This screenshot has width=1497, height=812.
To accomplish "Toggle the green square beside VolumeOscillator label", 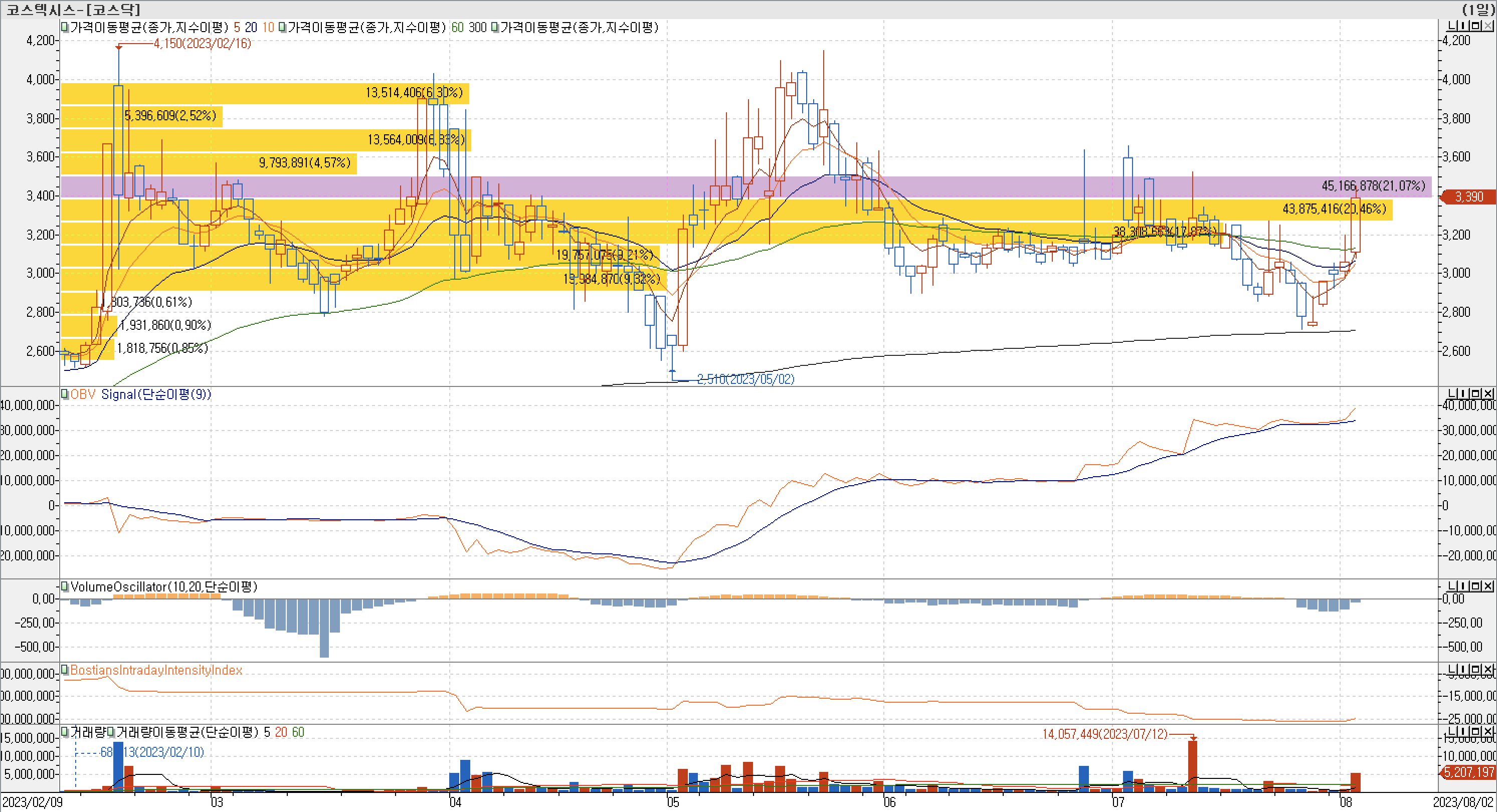I will pos(65,586).
